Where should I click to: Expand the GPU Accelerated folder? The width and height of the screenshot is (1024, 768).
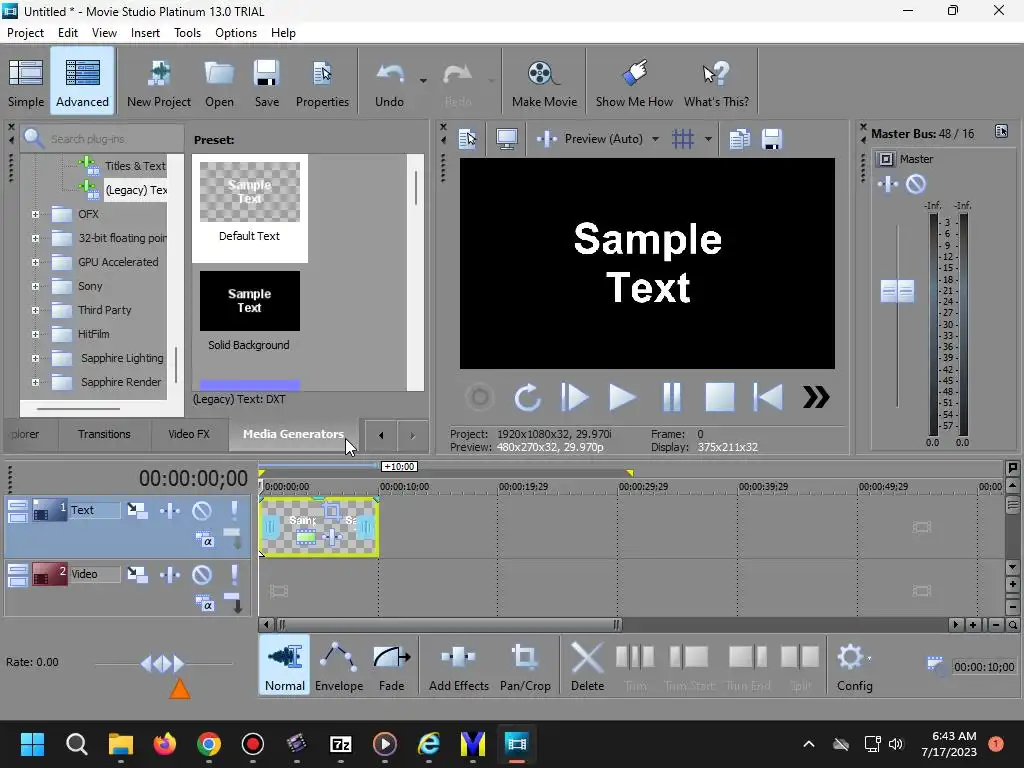pos(35,263)
